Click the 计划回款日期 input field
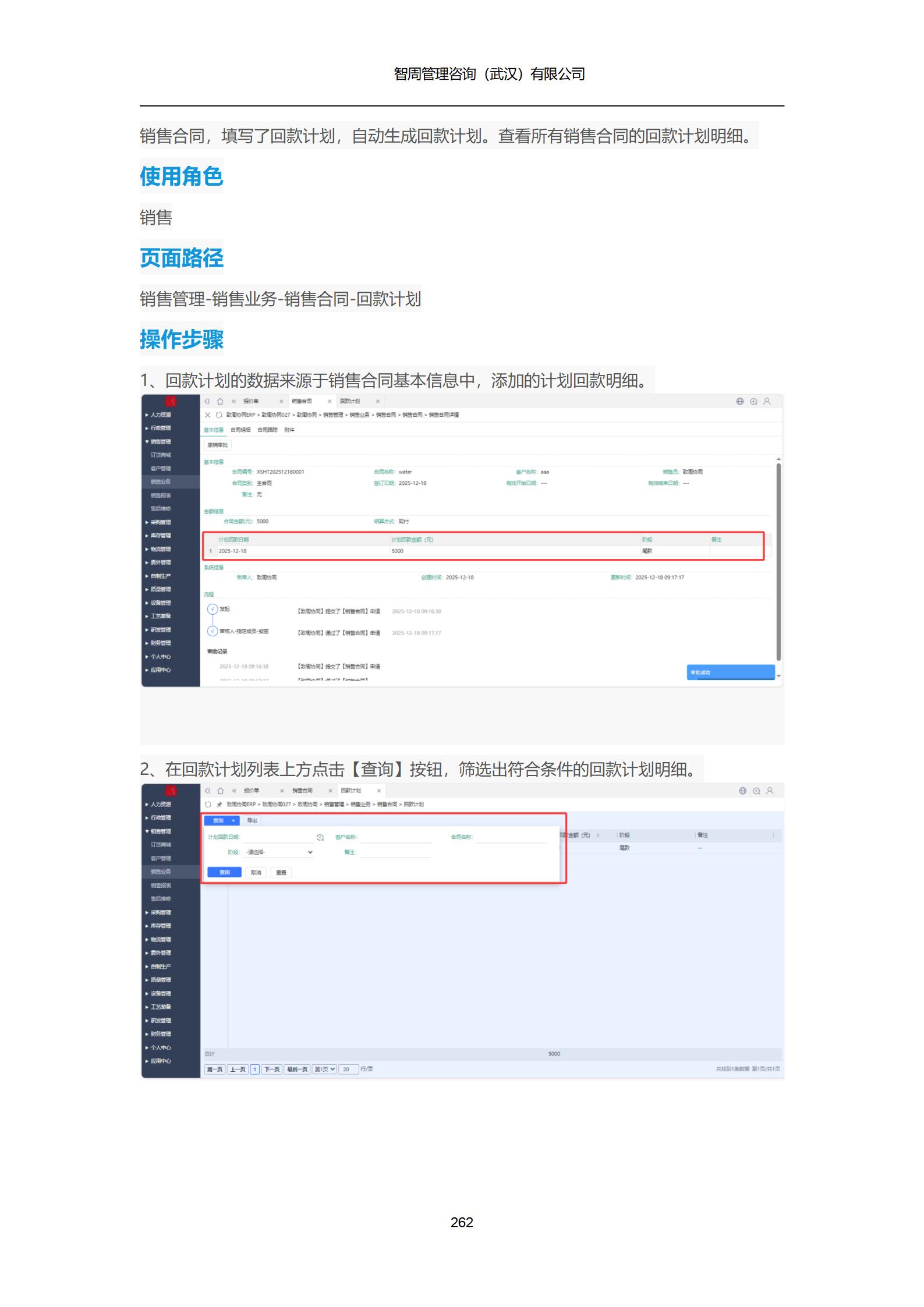Viewport: 924px width, 1307px height. coord(278,837)
